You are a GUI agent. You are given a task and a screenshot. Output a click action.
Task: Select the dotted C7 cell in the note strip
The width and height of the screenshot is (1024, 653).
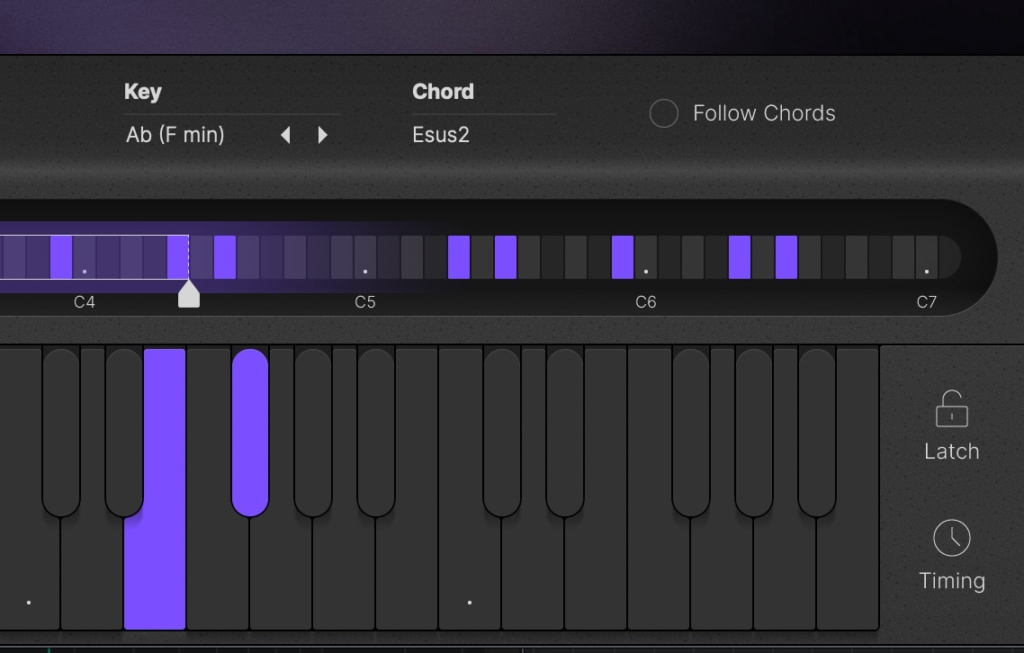pyautogui.click(x=927, y=257)
